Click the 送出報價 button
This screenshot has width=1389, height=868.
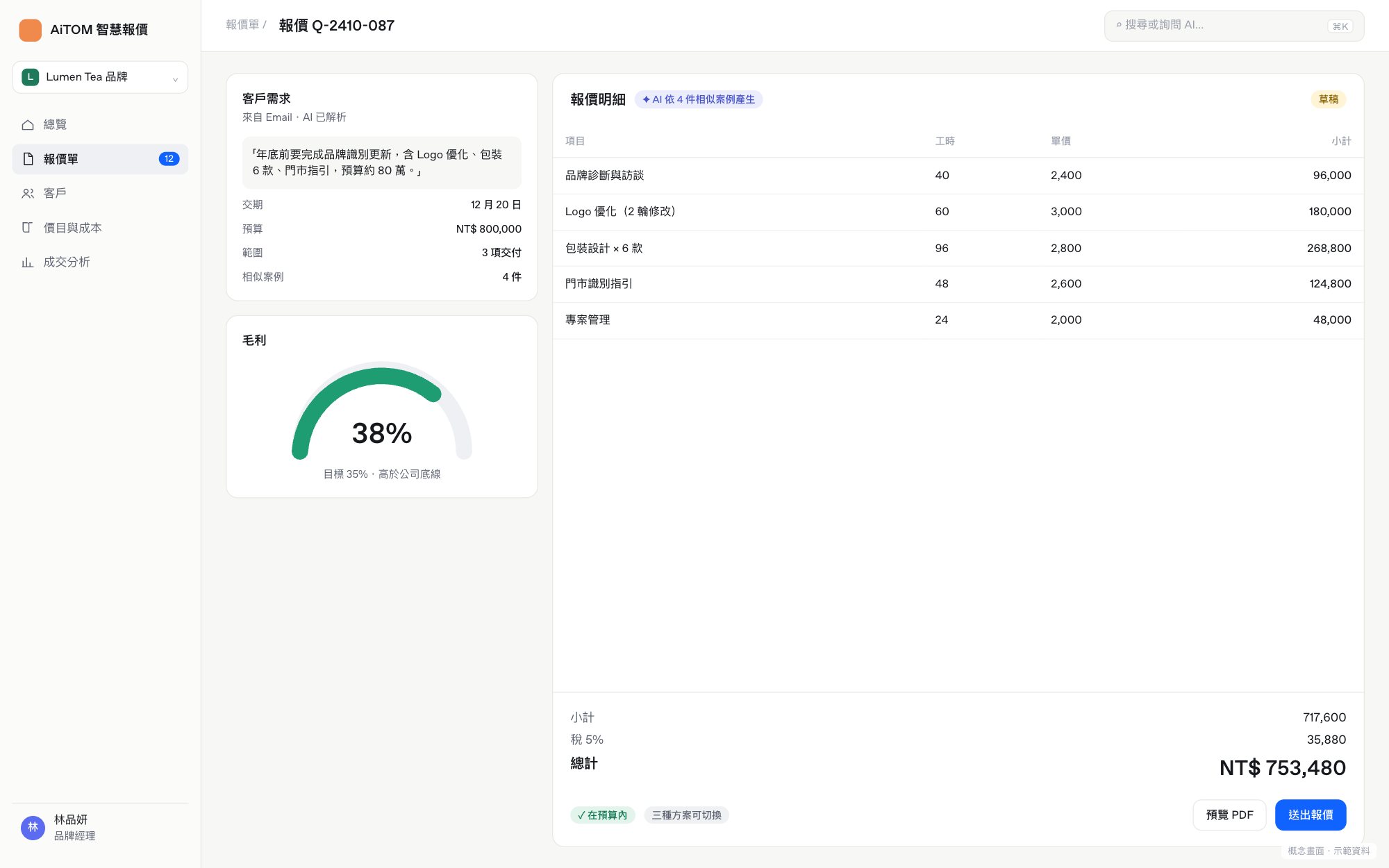[1311, 815]
